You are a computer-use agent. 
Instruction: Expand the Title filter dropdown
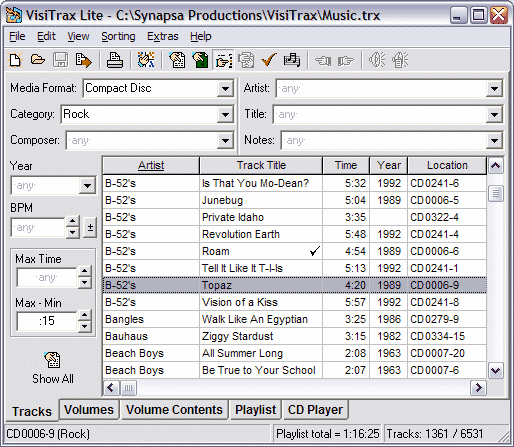pos(494,114)
